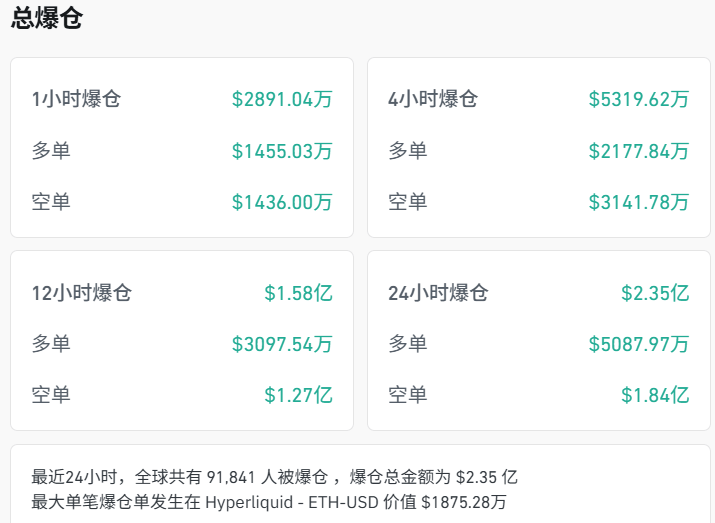Open the 24小时爆仓 card title

click(x=438, y=293)
